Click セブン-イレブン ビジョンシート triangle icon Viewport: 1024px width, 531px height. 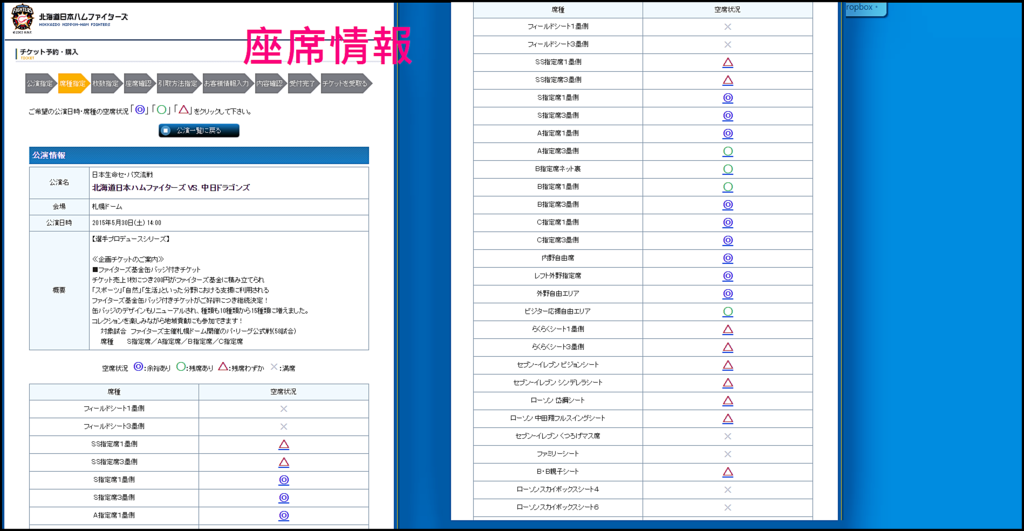tap(728, 365)
